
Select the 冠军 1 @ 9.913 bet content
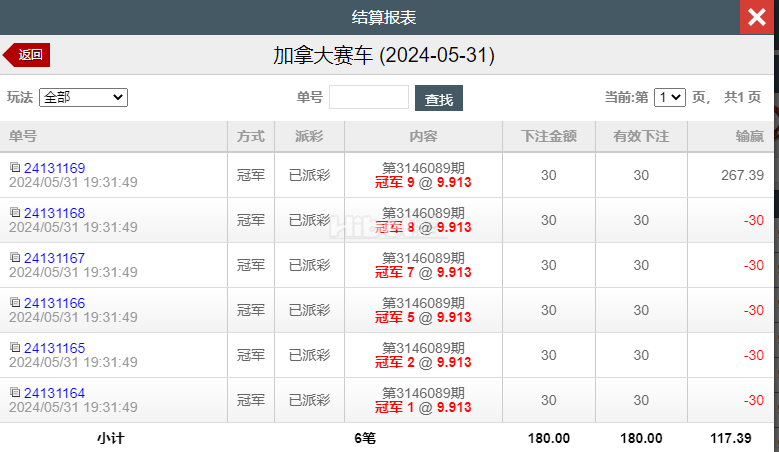click(x=423, y=407)
